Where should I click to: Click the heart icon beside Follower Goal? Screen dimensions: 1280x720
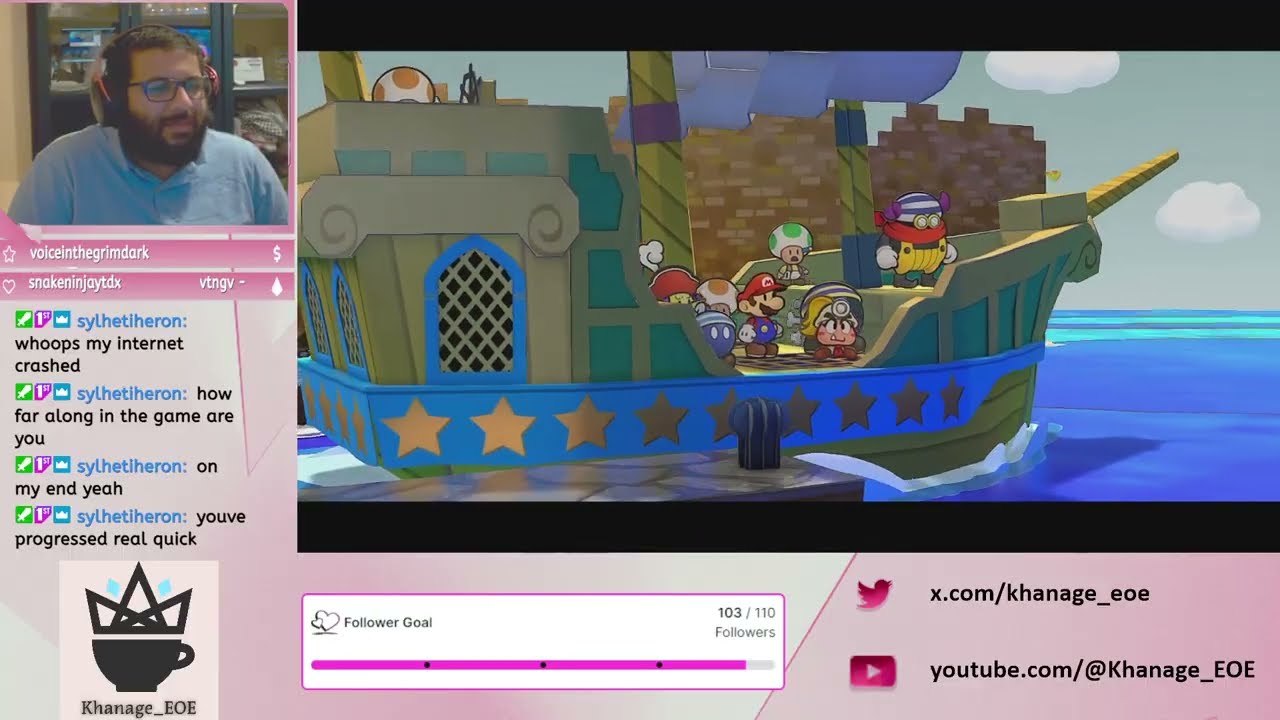pyautogui.click(x=325, y=622)
